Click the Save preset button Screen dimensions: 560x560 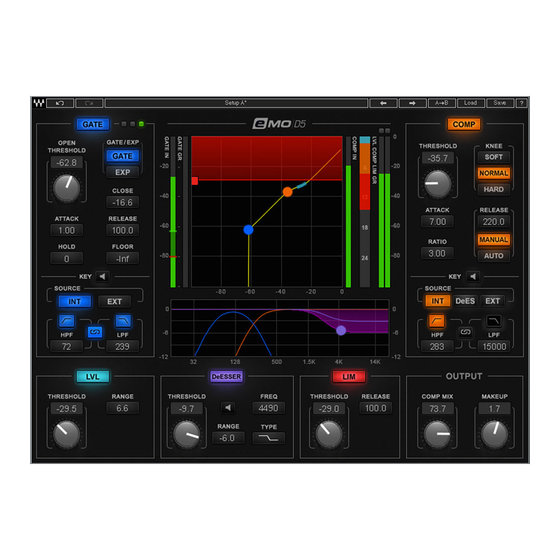500,103
